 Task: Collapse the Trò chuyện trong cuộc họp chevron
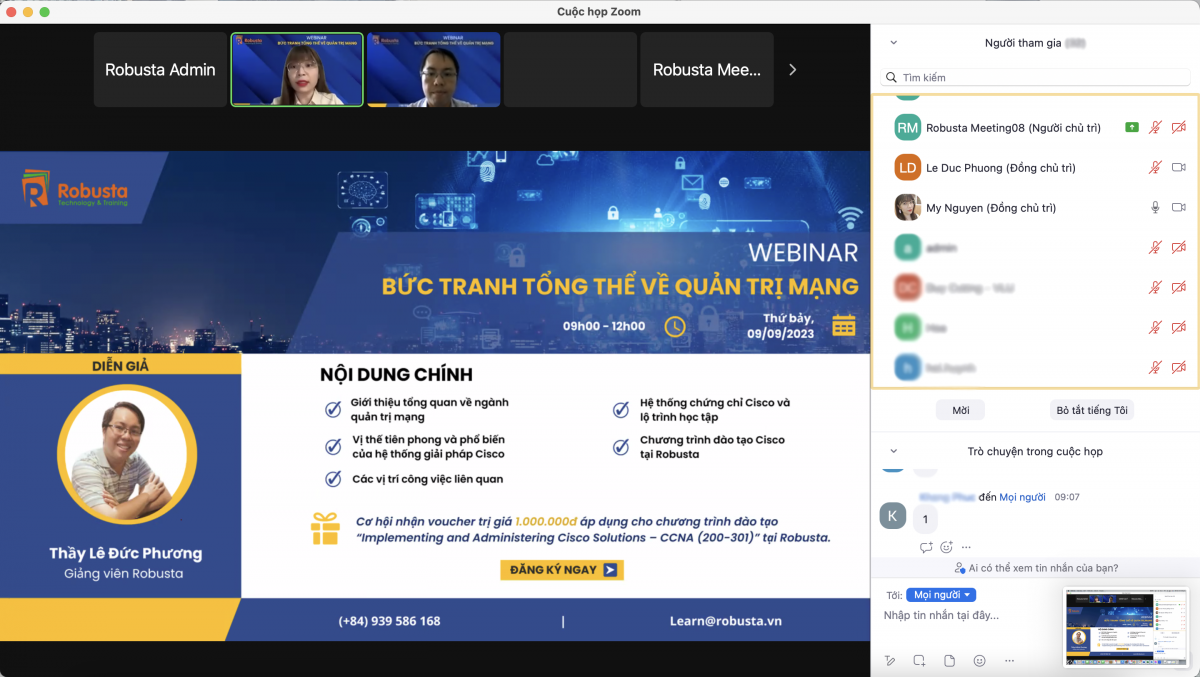point(893,451)
